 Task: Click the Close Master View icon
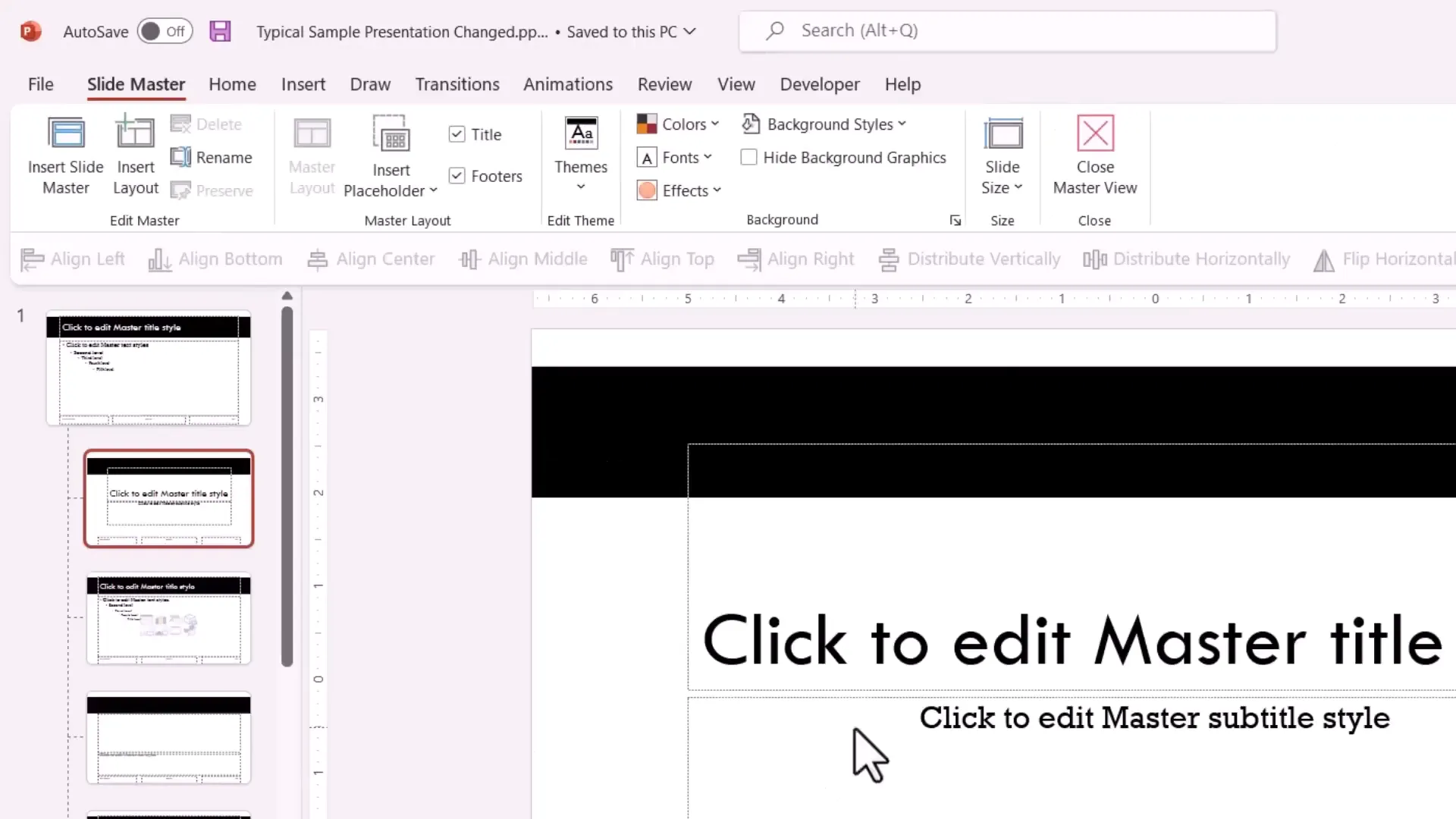pyautogui.click(x=1095, y=133)
